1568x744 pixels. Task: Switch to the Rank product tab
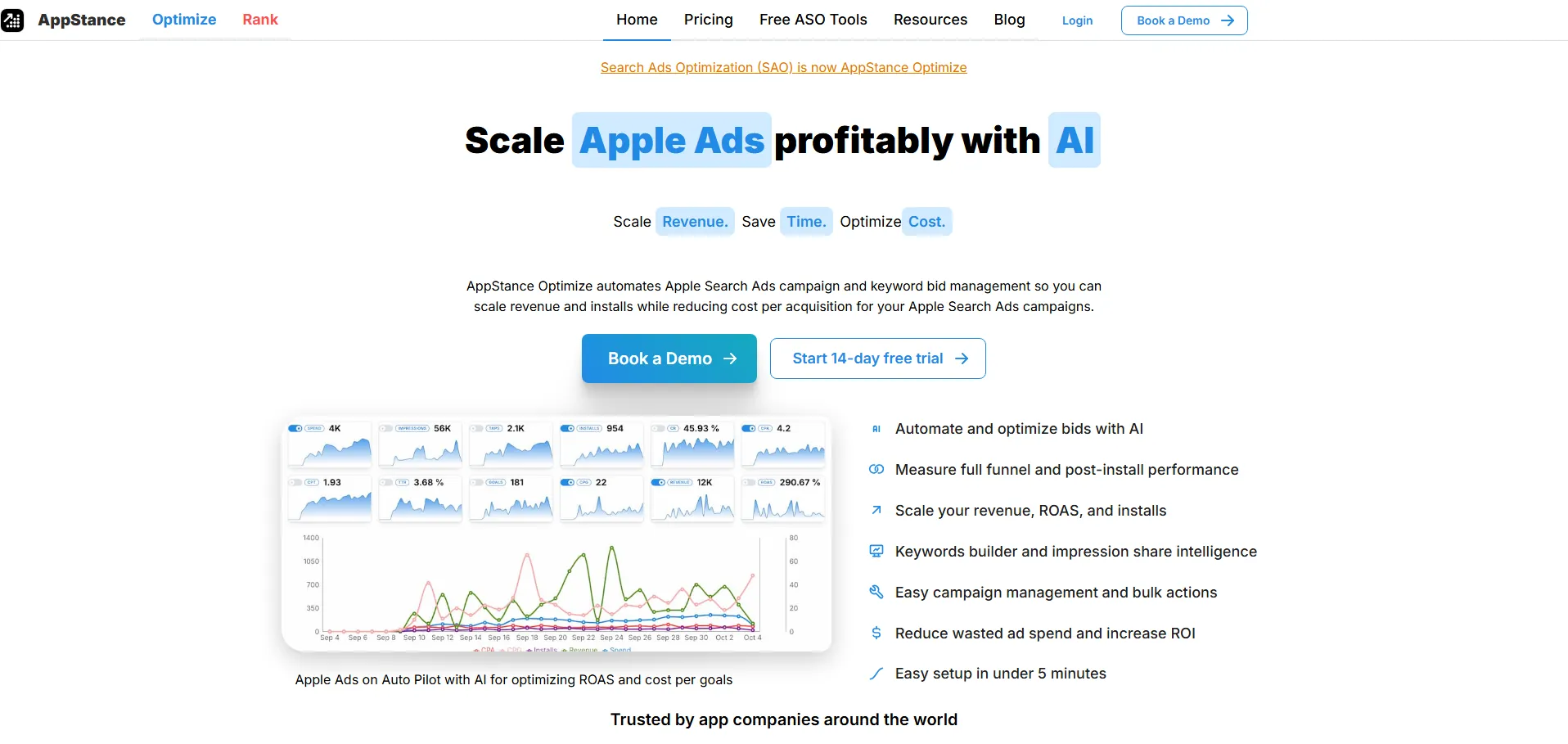point(260,20)
